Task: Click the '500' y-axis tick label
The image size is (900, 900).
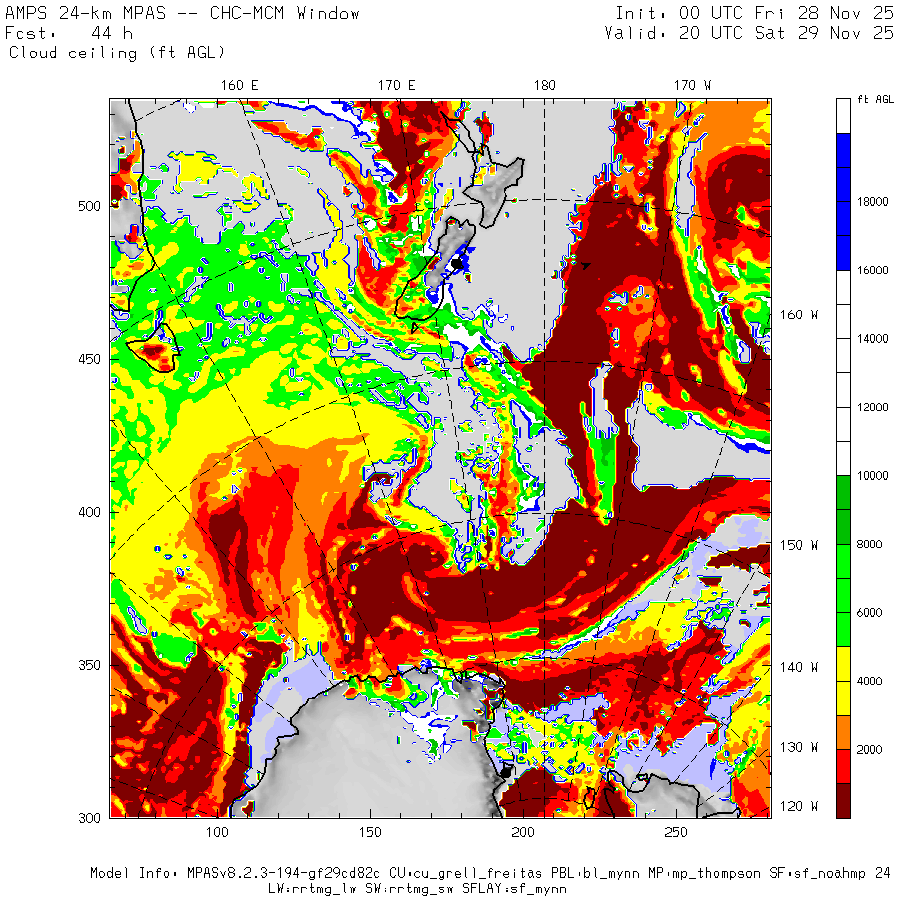Action: coord(89,206)
